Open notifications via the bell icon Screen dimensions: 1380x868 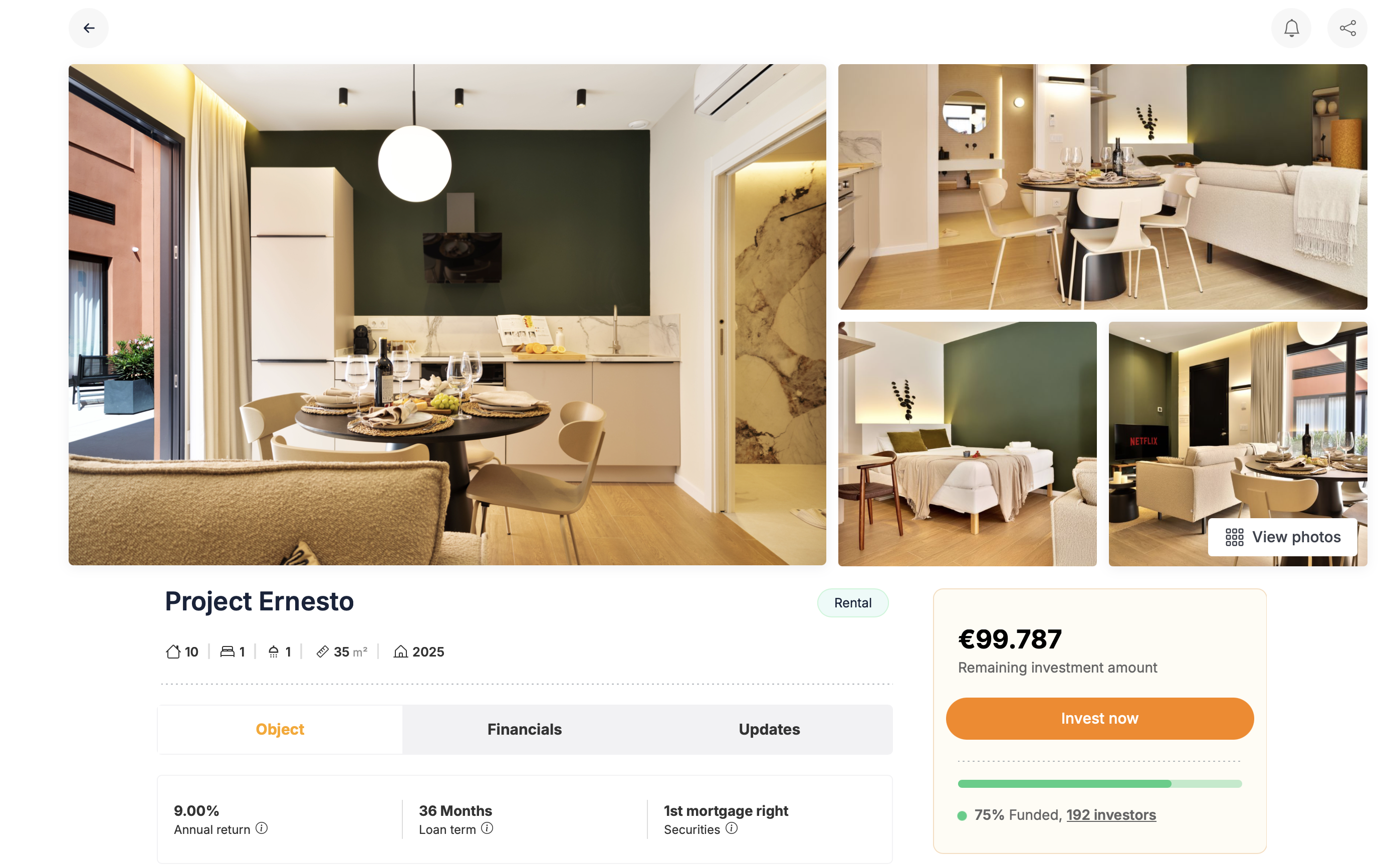[1291, 28]
